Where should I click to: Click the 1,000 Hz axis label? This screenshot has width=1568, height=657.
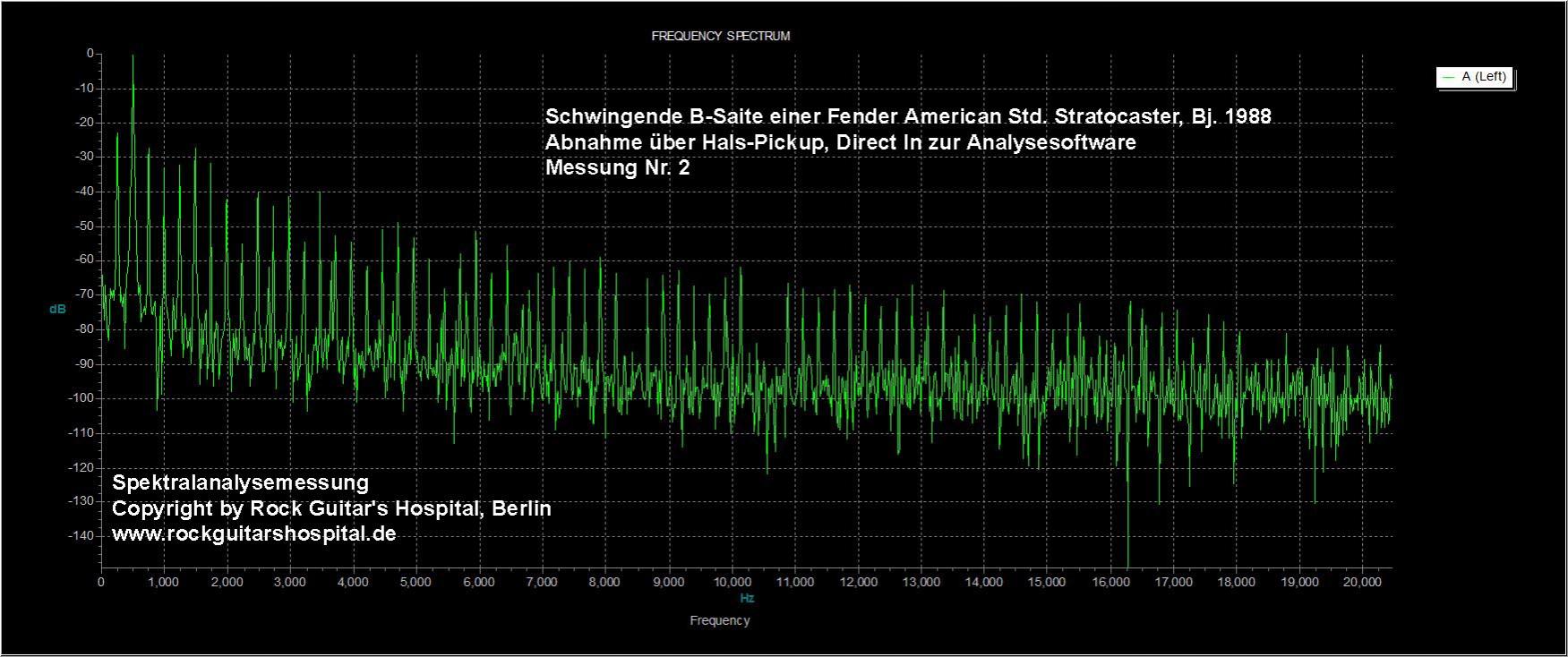coord(164,582)
